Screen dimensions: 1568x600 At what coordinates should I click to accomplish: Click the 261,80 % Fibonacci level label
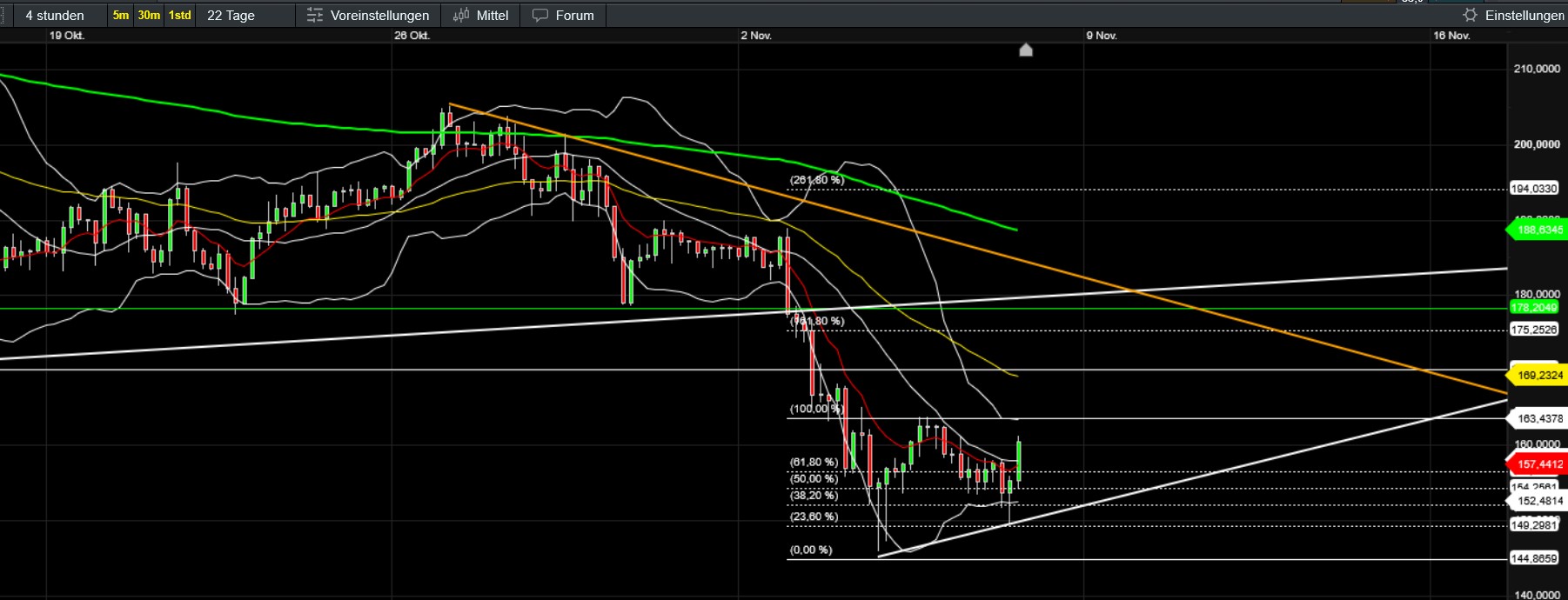pos(816,180)
